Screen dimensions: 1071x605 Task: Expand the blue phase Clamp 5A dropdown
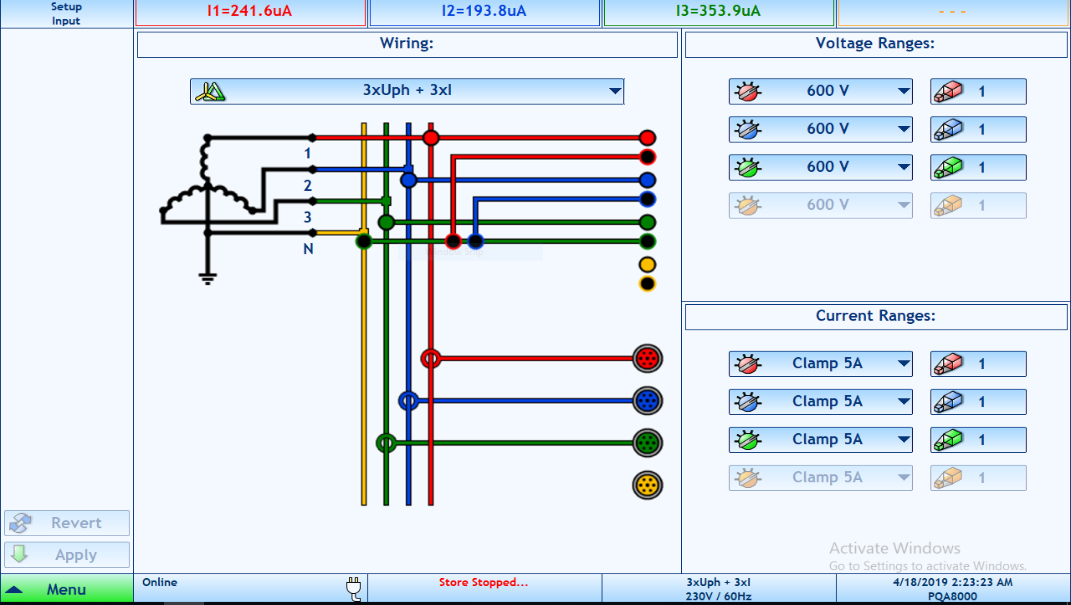pyautogui.click(x=820, y=401)
